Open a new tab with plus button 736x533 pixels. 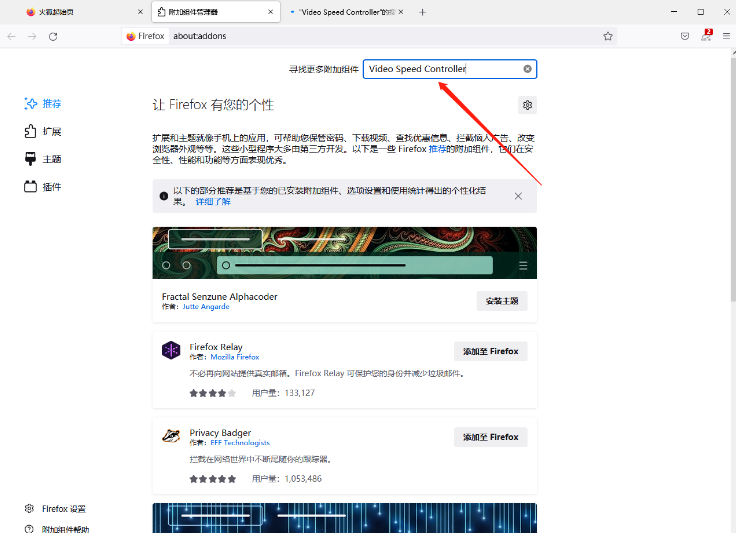422,12
